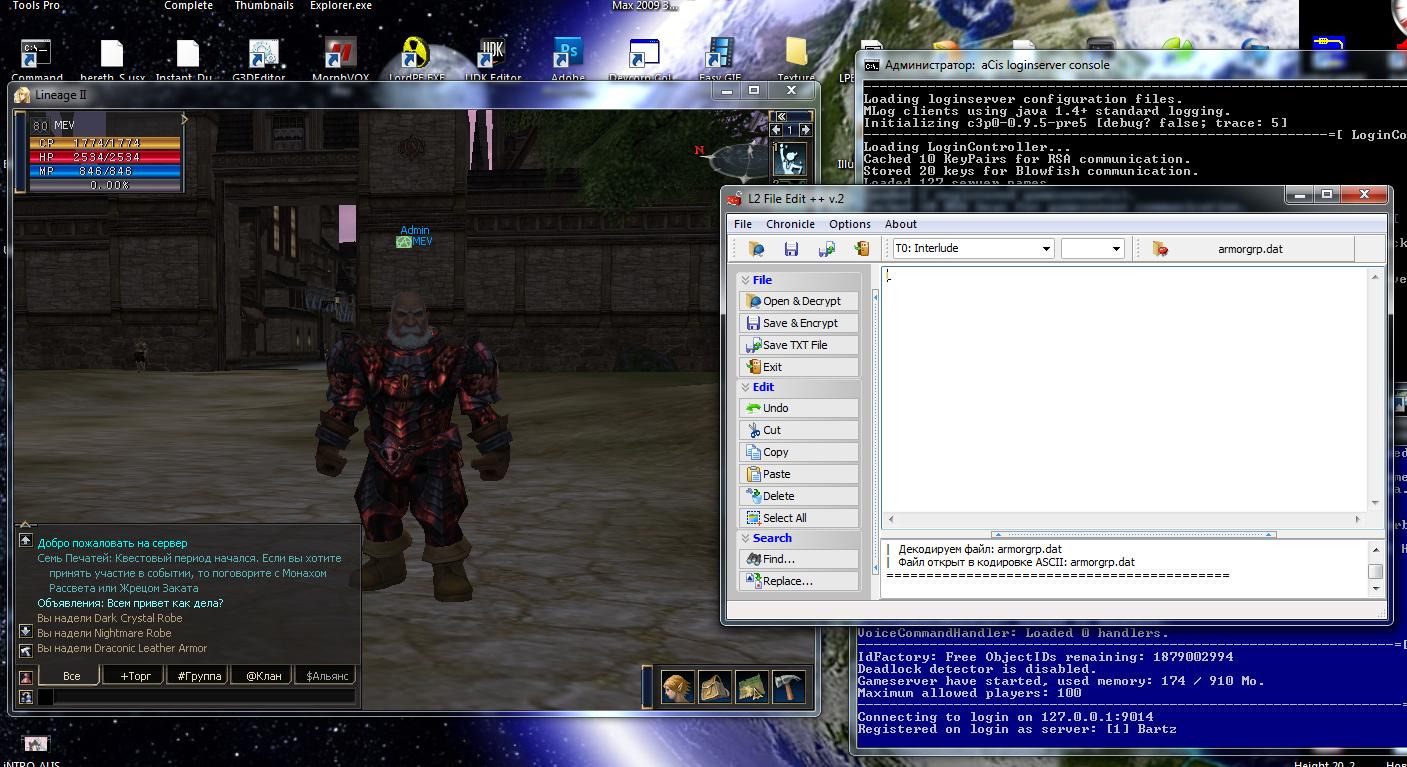Image resolution: width=1407 pixels, height=767 pixels.
Task: Click the Select All button
Action: coord(799,518)
